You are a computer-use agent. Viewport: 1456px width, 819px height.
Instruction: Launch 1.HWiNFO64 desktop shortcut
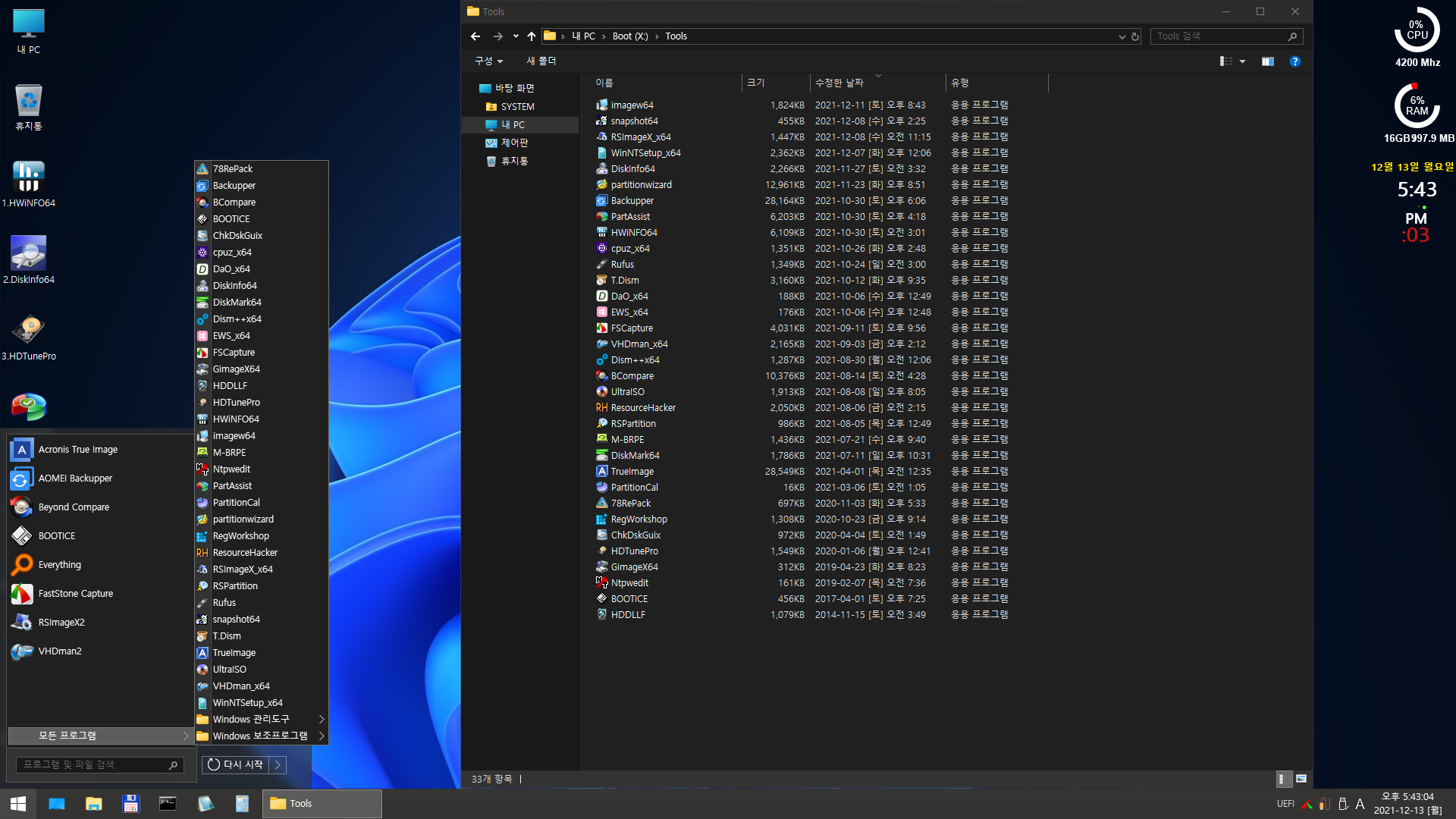(29, 184)
